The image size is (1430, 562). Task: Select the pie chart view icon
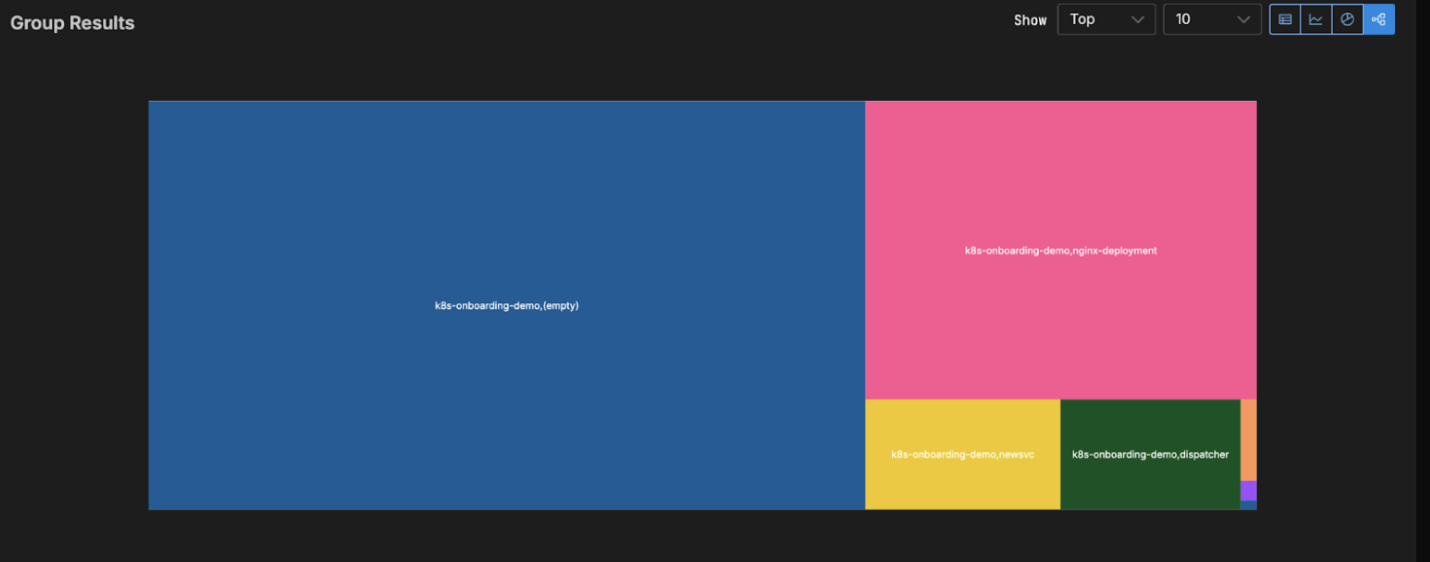tap(1347, 19)
